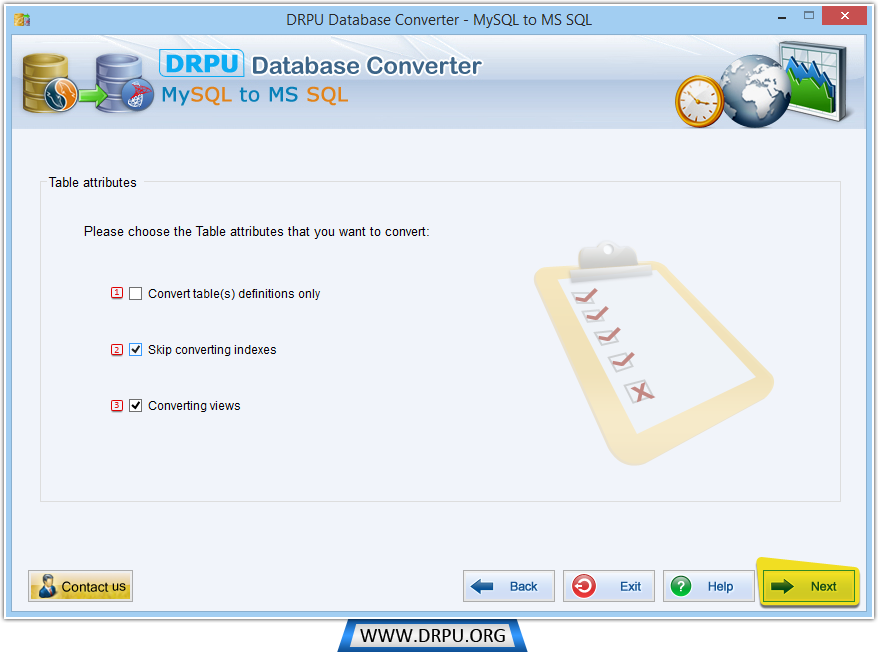
Task: Go to previous step with Back
Action: pyautogui.click(x=508, y=586)
